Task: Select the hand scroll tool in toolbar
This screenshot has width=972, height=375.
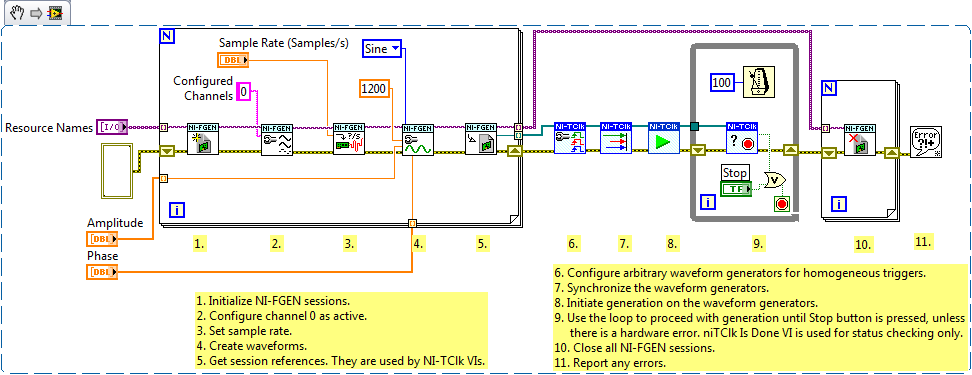Action: 17,13
